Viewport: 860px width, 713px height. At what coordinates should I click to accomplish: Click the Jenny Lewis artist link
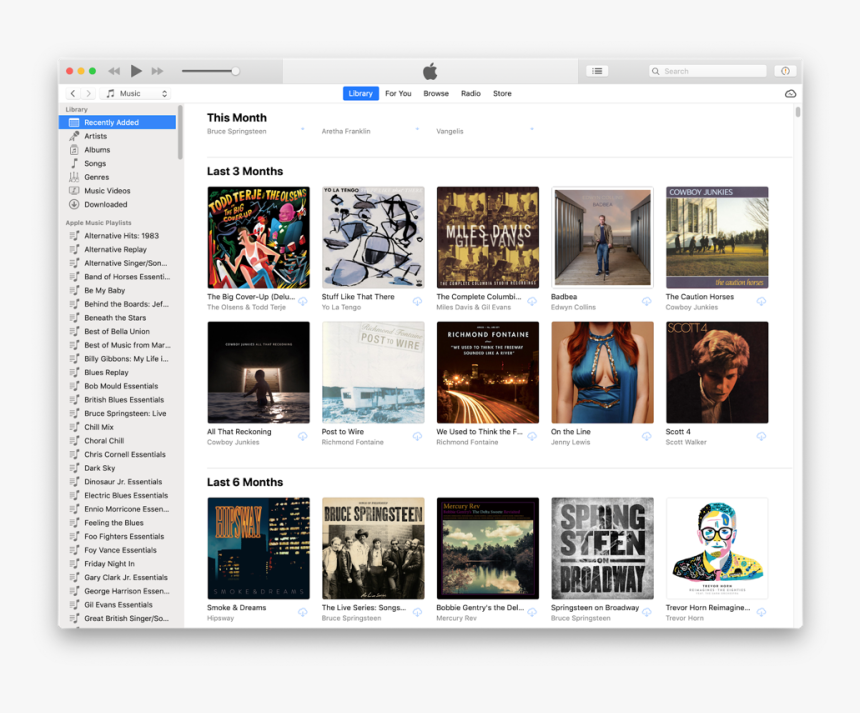570,442
